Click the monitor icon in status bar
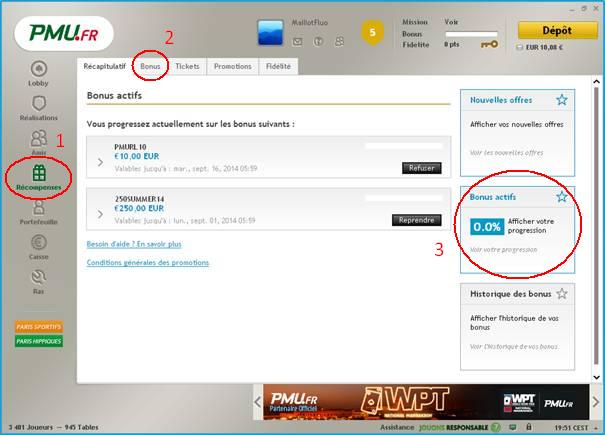The width and height of the screenshot is (605, 435). pos(512,427)
